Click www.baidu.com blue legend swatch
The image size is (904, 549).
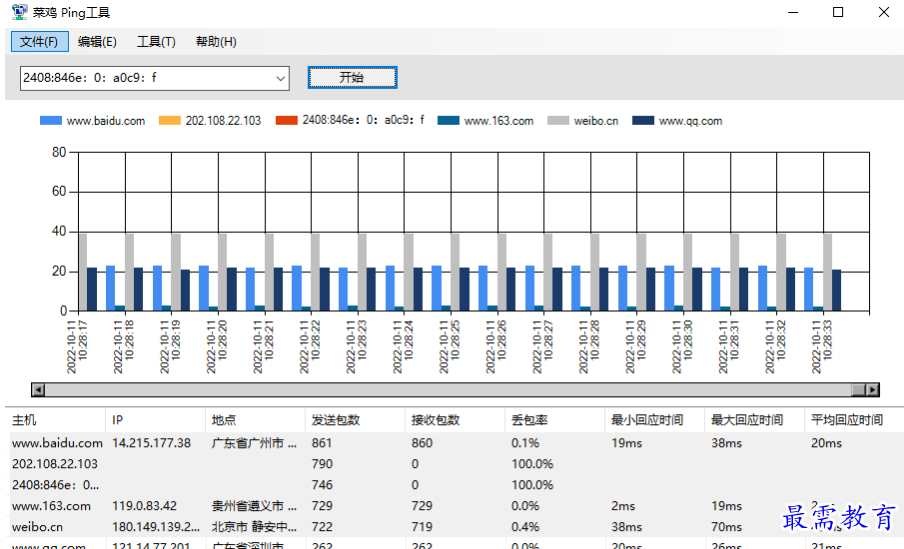51,121
